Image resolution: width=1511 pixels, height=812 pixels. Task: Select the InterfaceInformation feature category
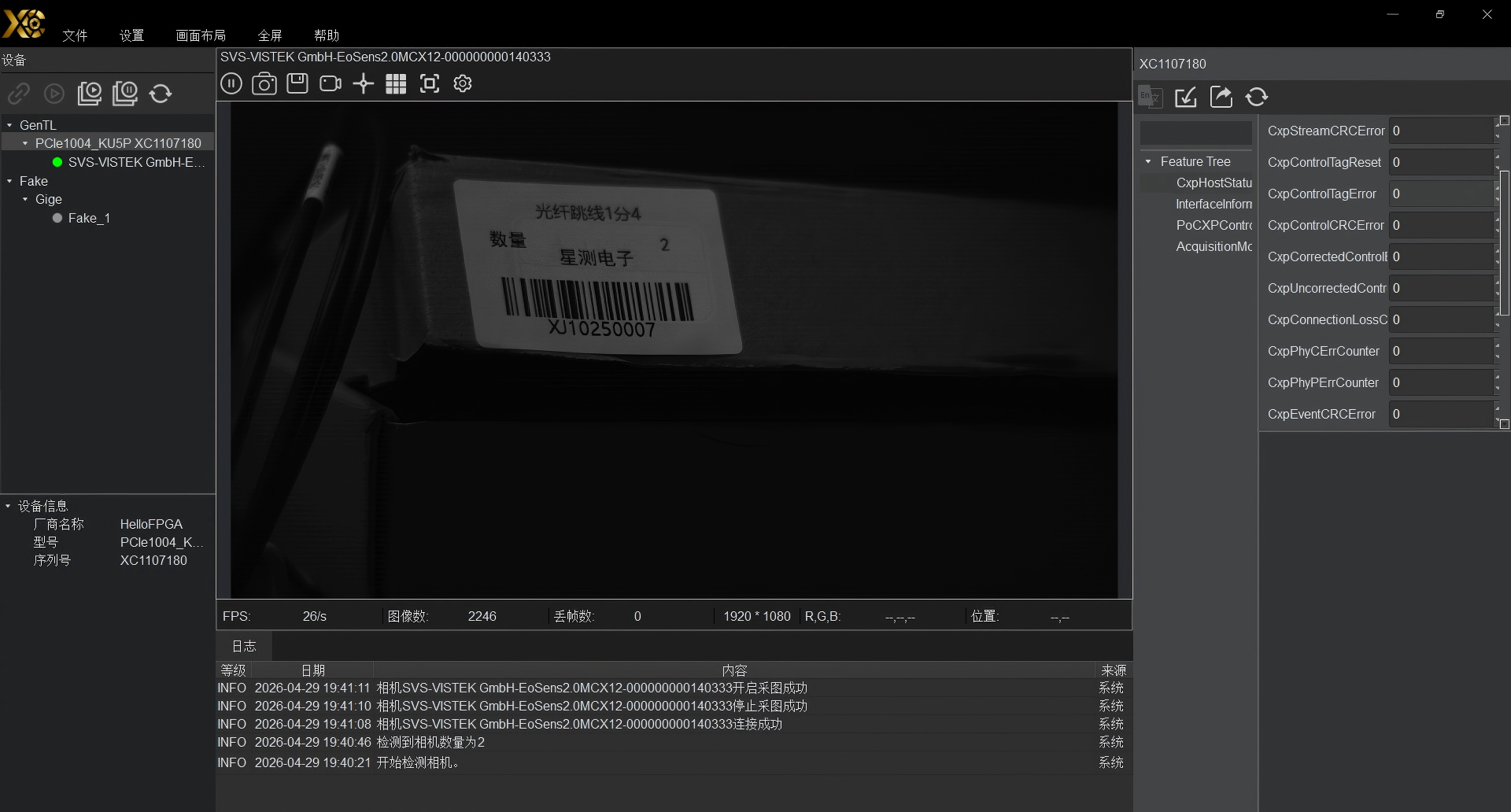pos(1214,204)
